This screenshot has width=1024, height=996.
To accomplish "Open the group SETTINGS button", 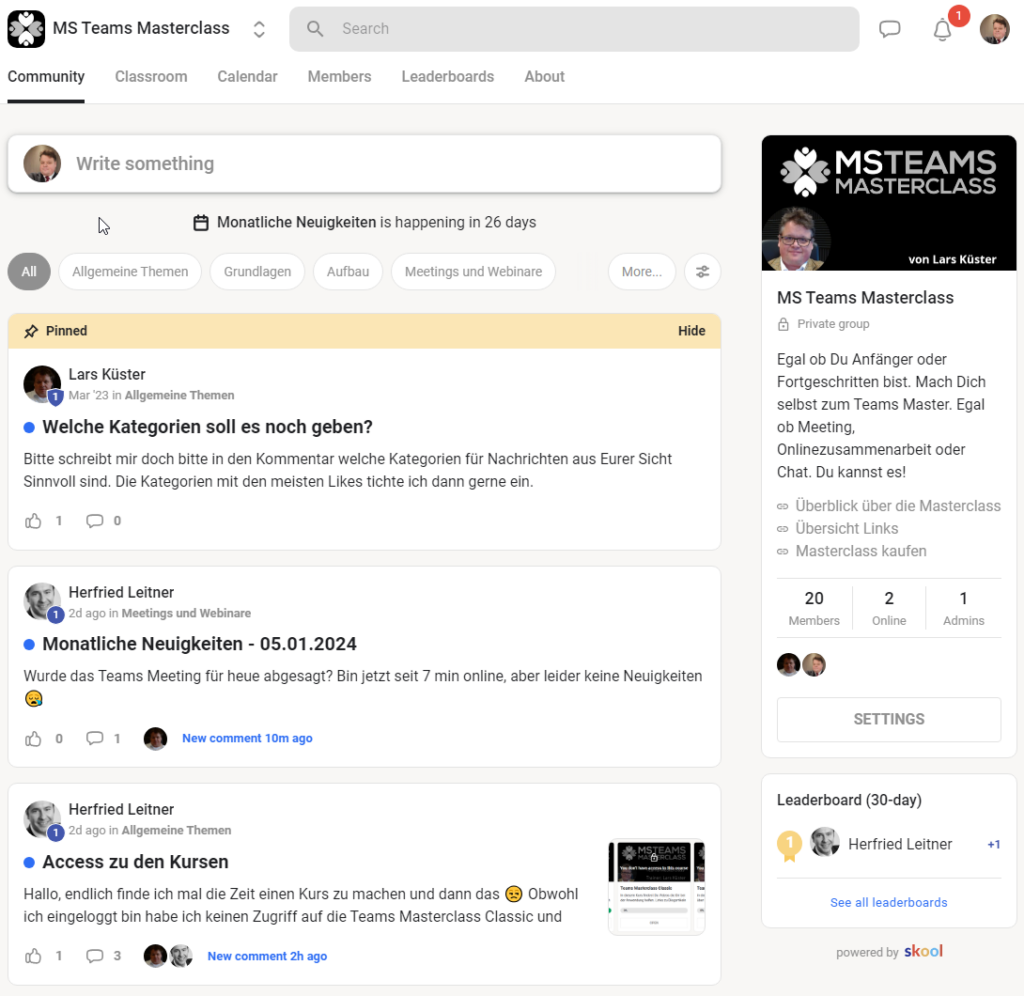I will tap(889, 719).
